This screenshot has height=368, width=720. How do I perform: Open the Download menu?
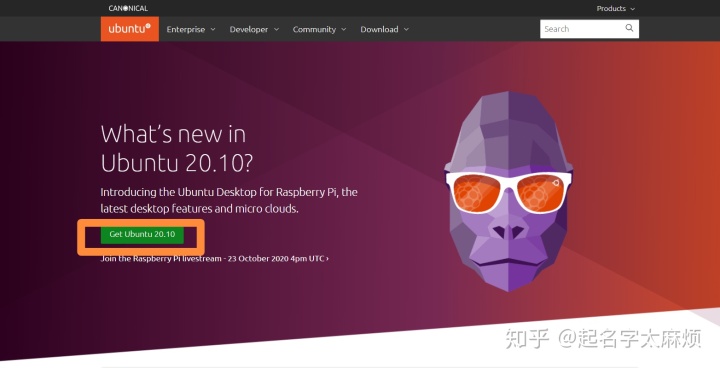tap(384, 29)
